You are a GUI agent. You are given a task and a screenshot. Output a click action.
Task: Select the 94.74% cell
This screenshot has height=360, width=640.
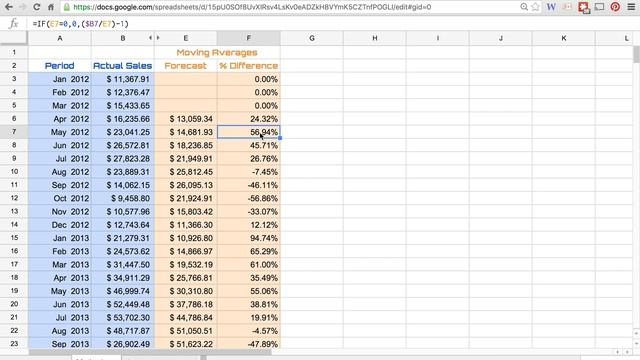point(249,238)
